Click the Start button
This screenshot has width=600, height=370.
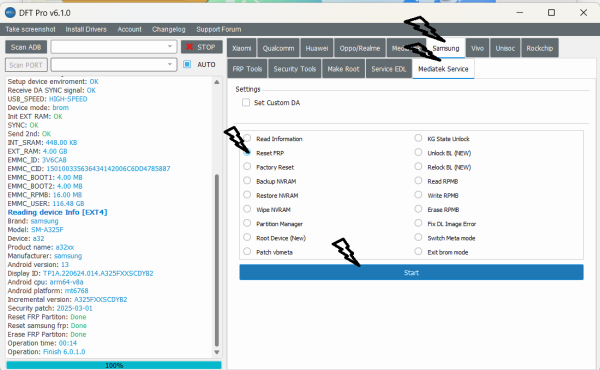[411, 272]
